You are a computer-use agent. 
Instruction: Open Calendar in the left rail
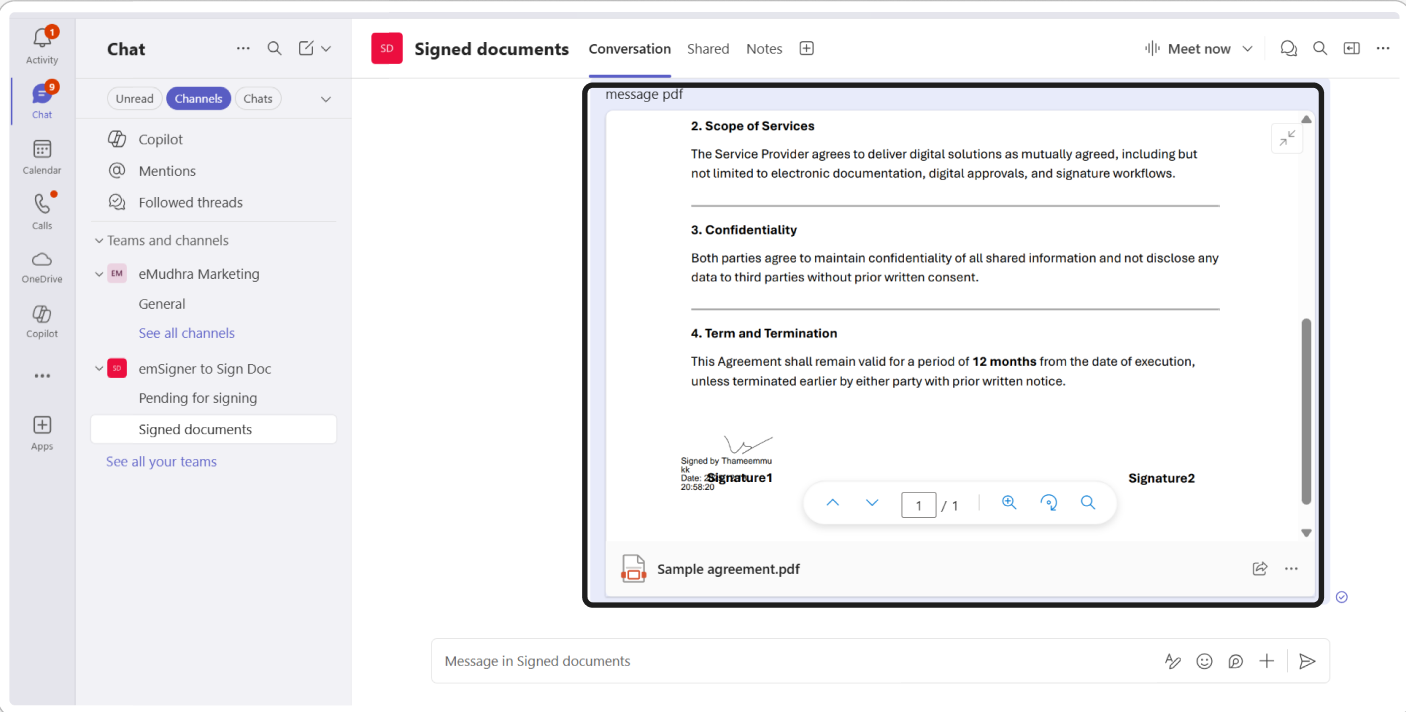(42, 156)
